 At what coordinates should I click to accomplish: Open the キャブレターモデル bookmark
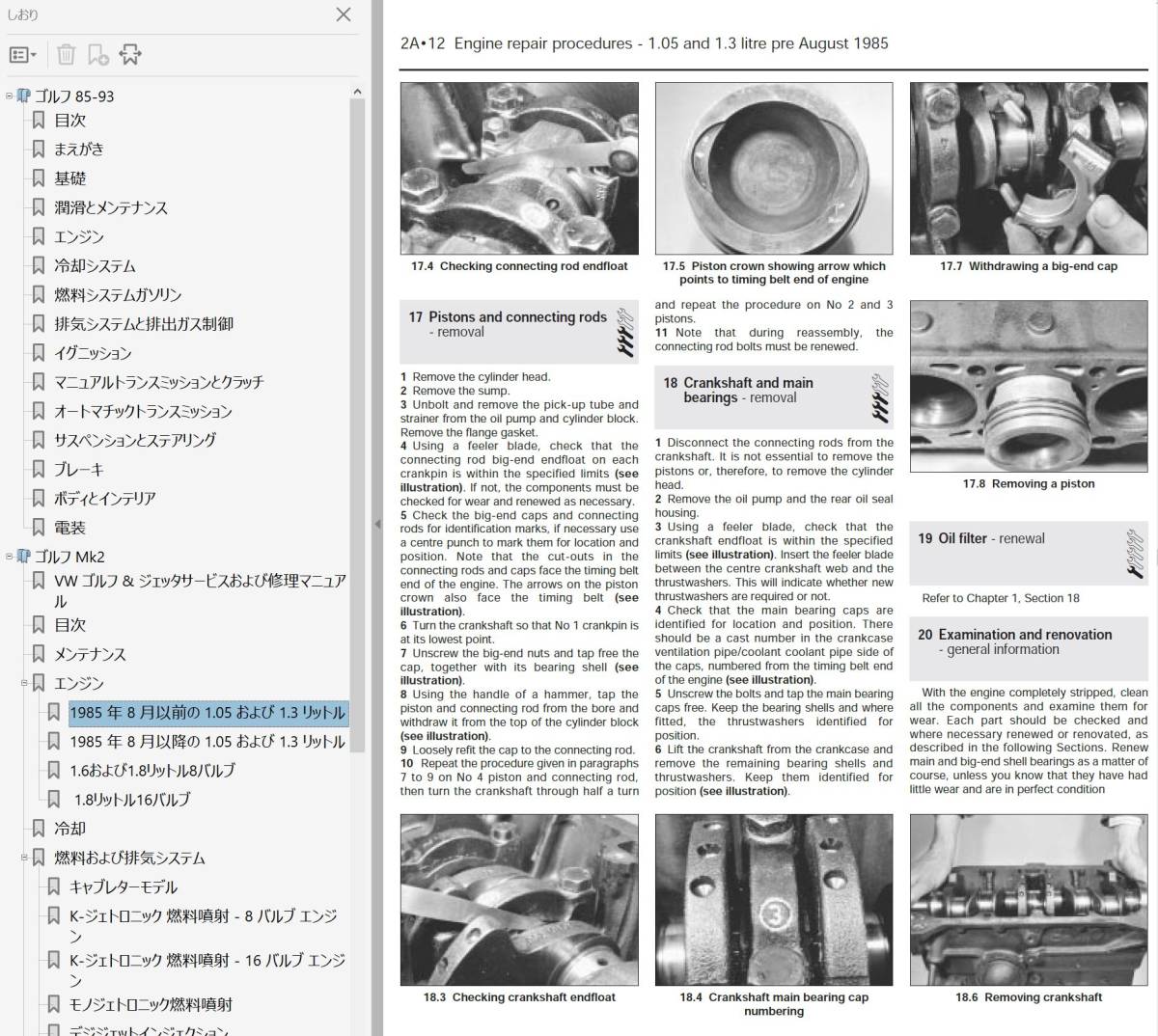point(124,886)
